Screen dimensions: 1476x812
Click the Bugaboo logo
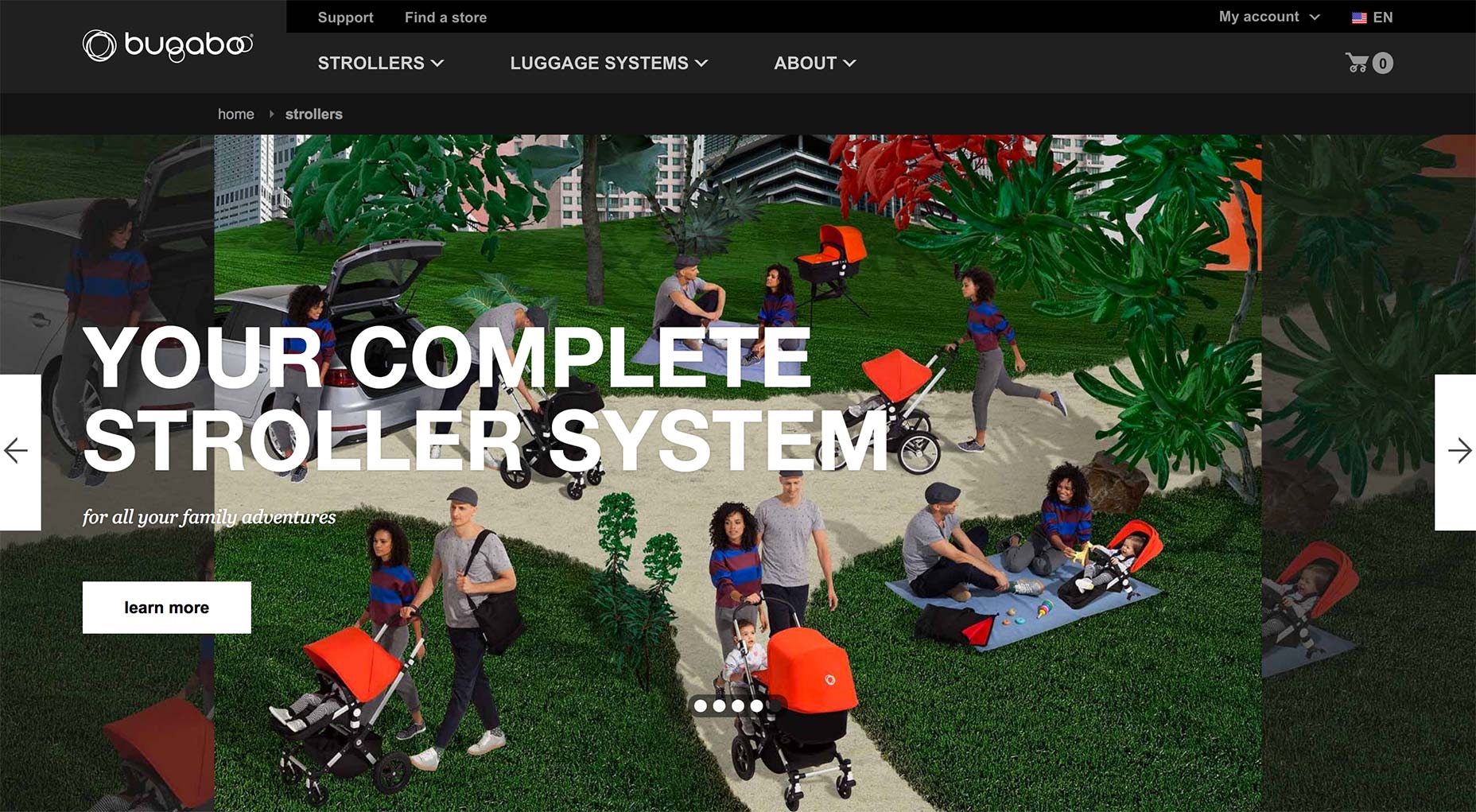[168, 46]
